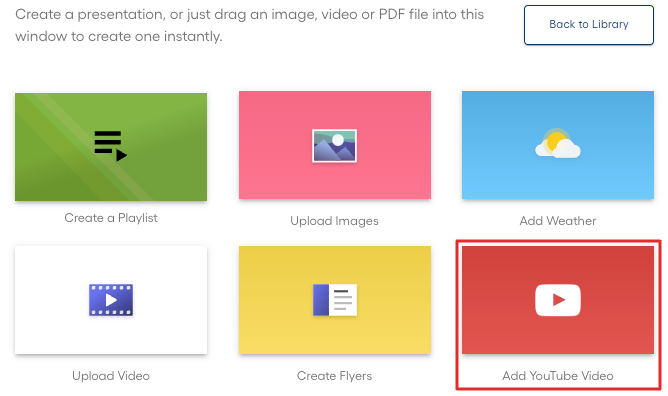
Task: Click the flyer document icon
Action: [335, 300]
